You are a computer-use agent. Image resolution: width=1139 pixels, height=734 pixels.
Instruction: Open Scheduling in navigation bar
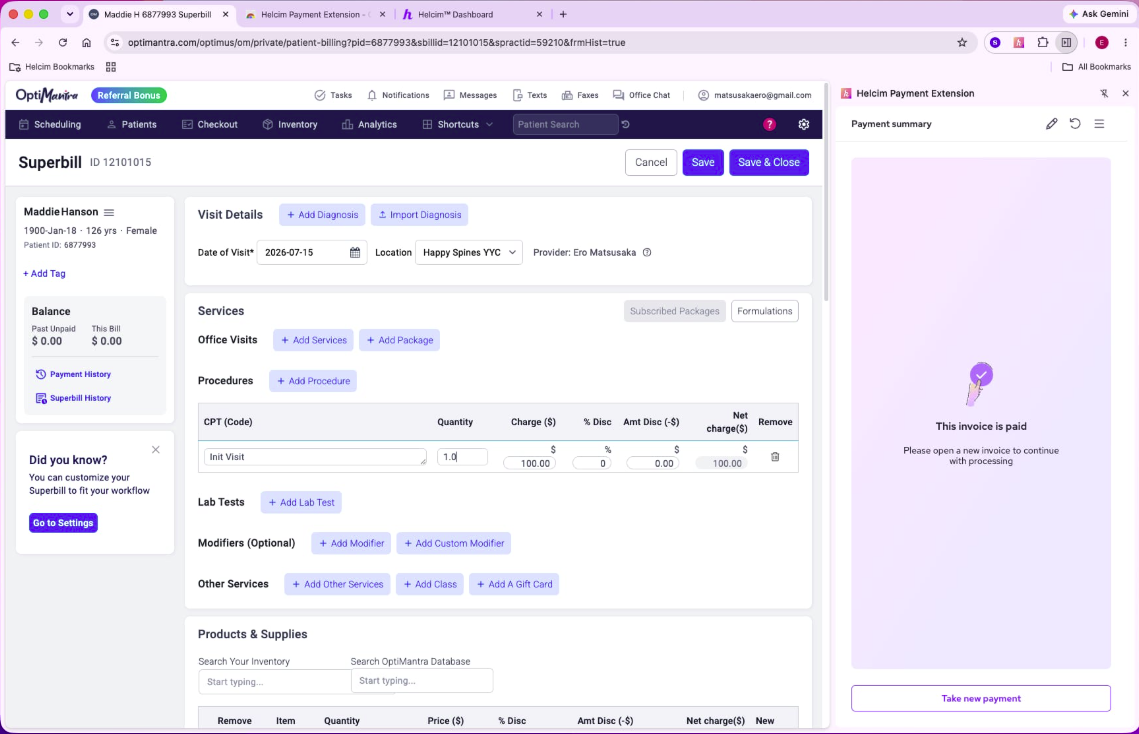[x=50, y=124]
